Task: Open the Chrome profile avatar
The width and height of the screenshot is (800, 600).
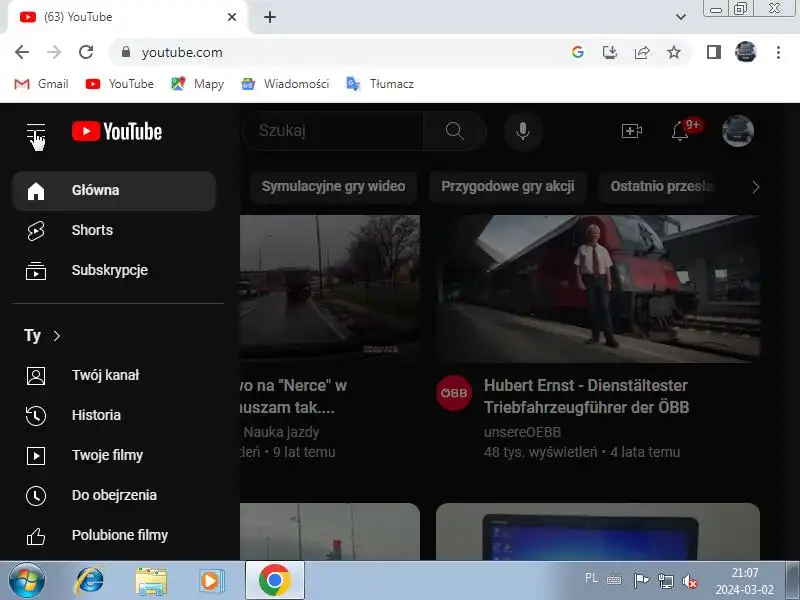Action: 745,52
